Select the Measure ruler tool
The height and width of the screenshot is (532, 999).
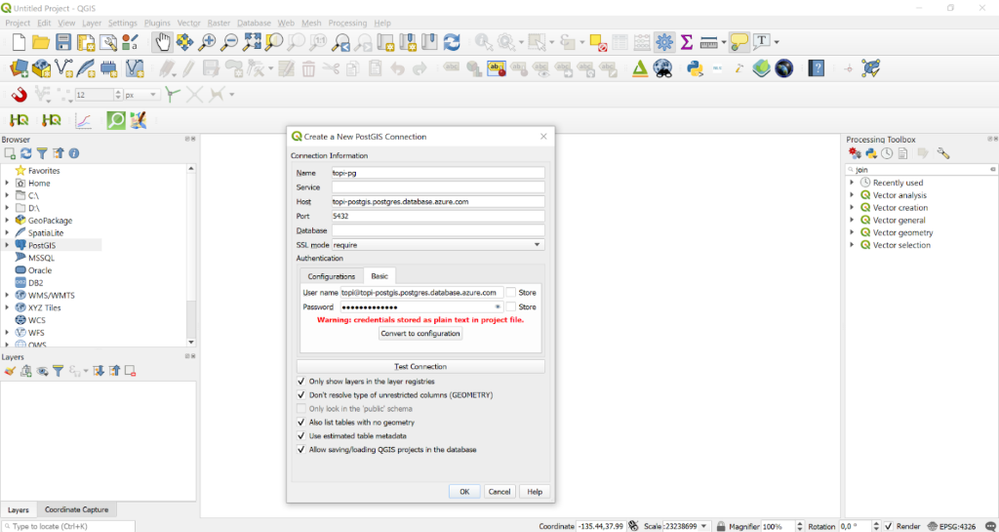pyautogui.click(x=708, y=43)
